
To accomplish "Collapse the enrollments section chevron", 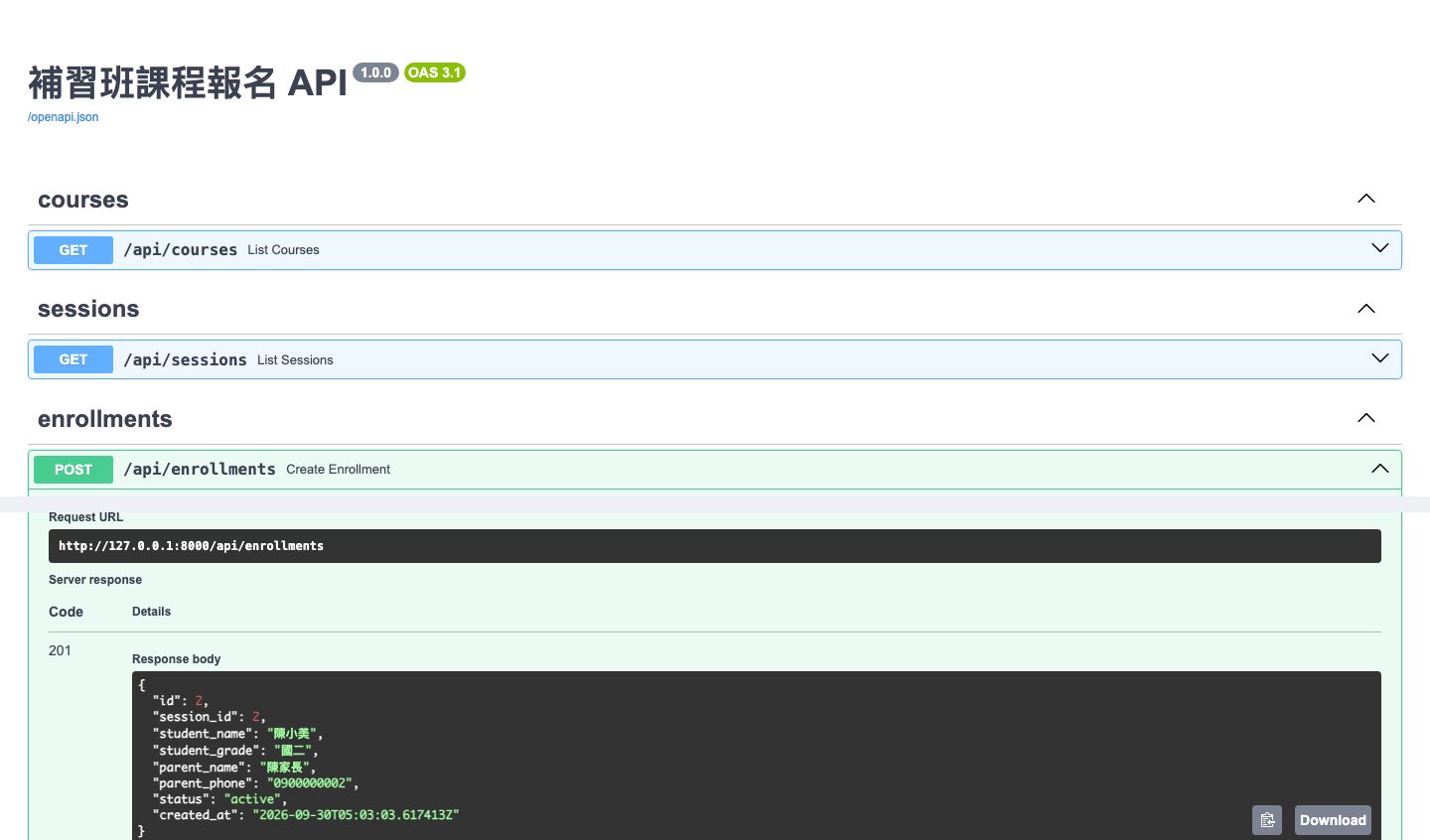I will (x=1366, y=418).
